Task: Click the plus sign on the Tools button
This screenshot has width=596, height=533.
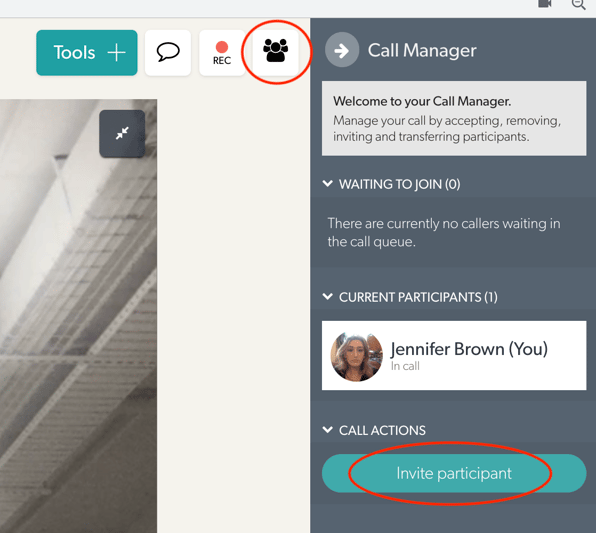Action: point(116,52)
